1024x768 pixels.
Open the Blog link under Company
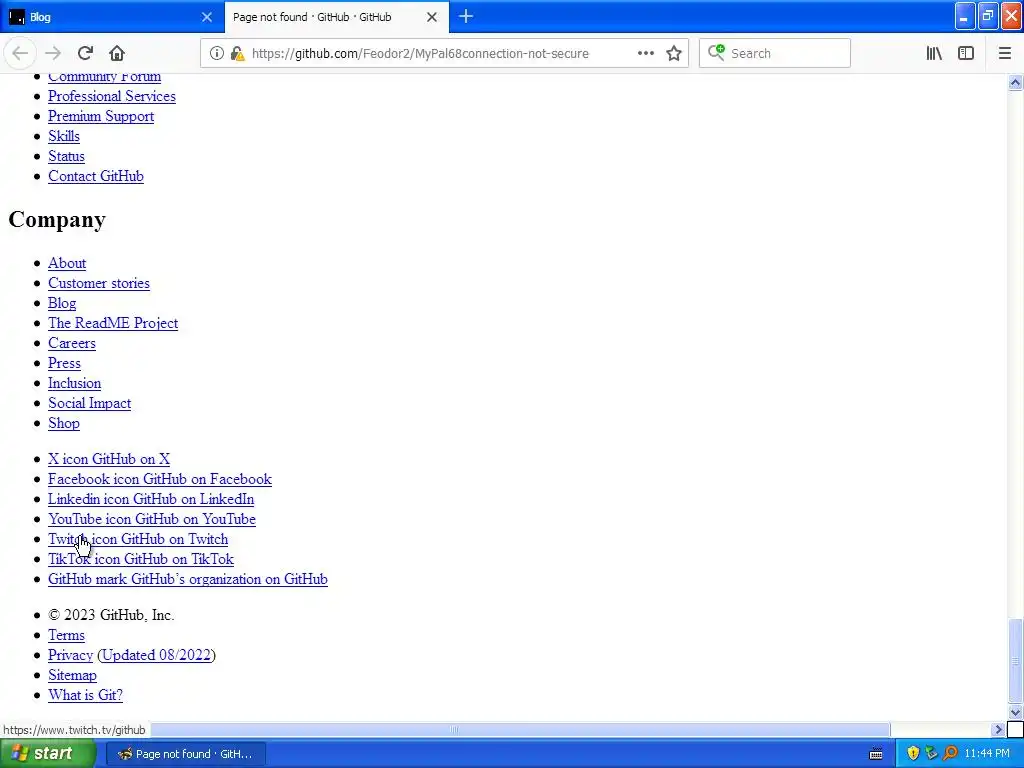(62, 303)
